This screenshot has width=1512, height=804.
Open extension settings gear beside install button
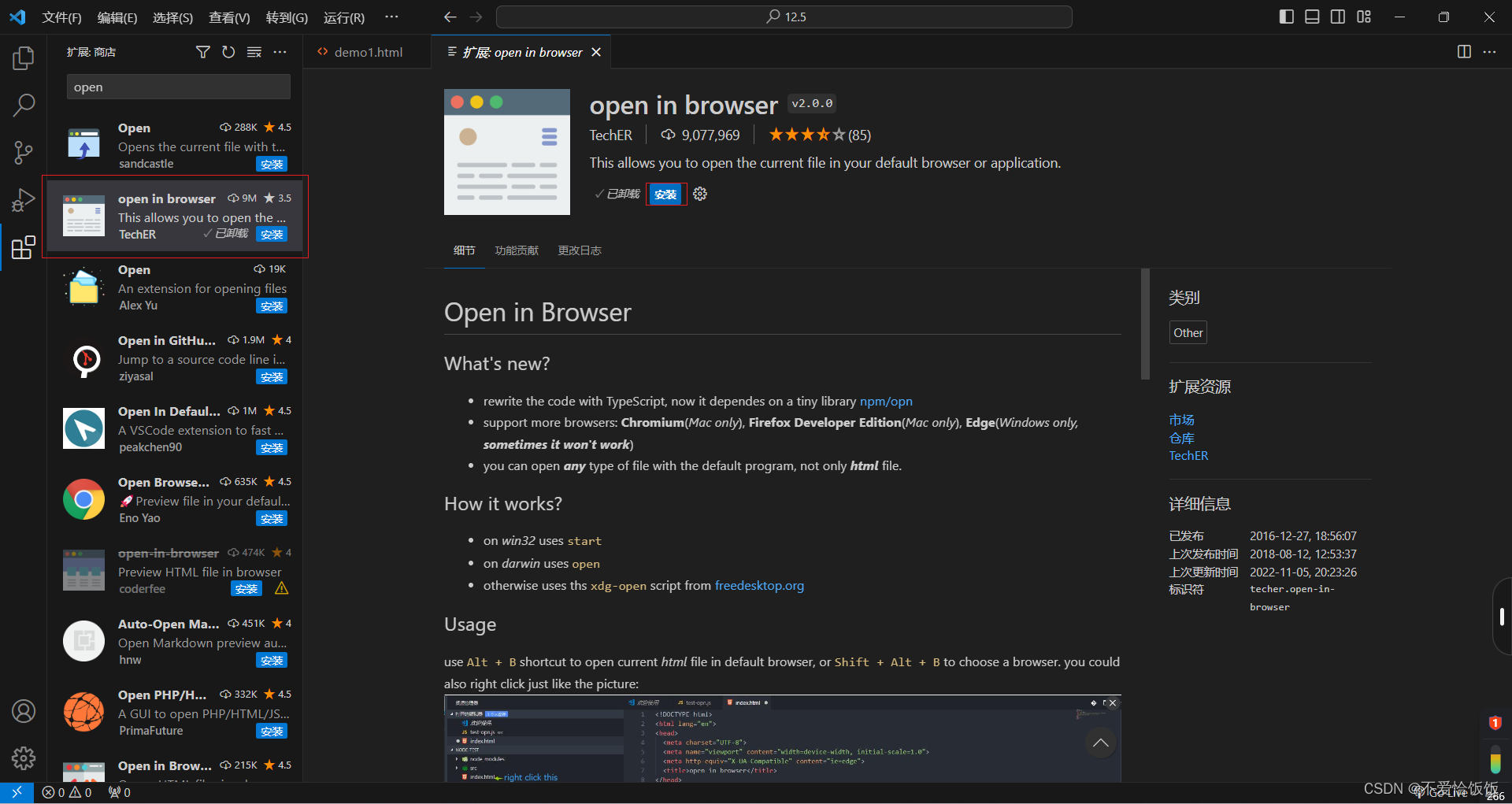(700, 194)
